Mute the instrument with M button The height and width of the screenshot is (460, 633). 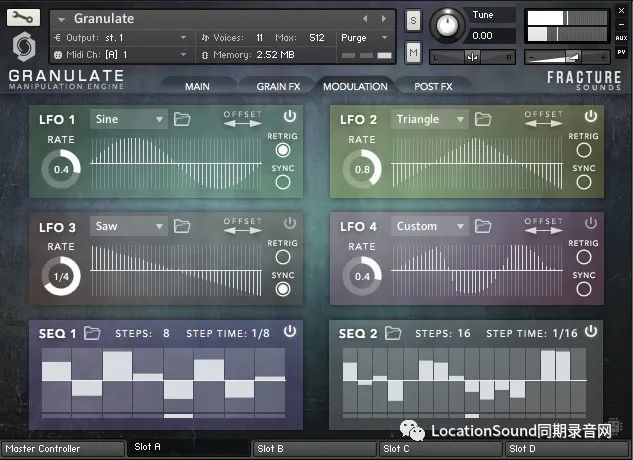pos(413,53)
